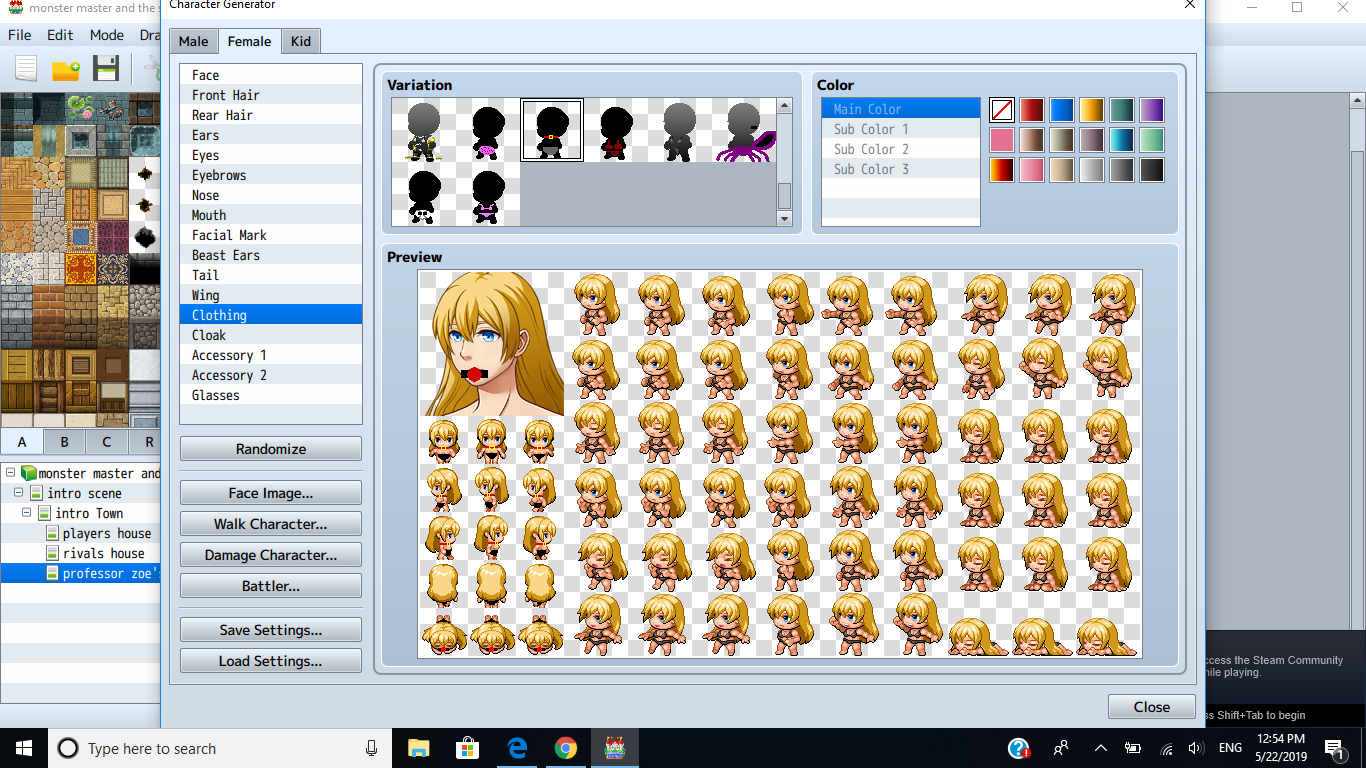The width and height of the screenshot is (1366, 768).
Task: Switch to the Kid tab
Action: point(300,41)
